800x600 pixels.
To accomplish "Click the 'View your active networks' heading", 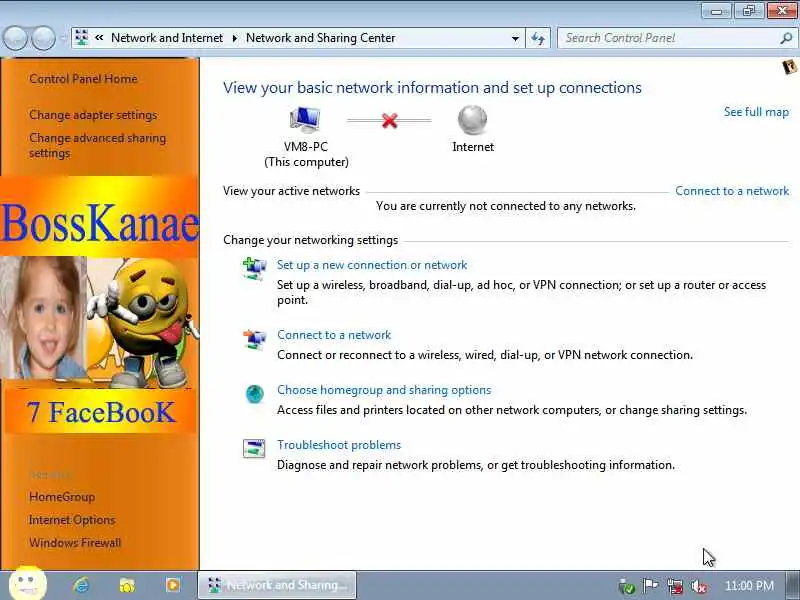I will click(291, 191).
